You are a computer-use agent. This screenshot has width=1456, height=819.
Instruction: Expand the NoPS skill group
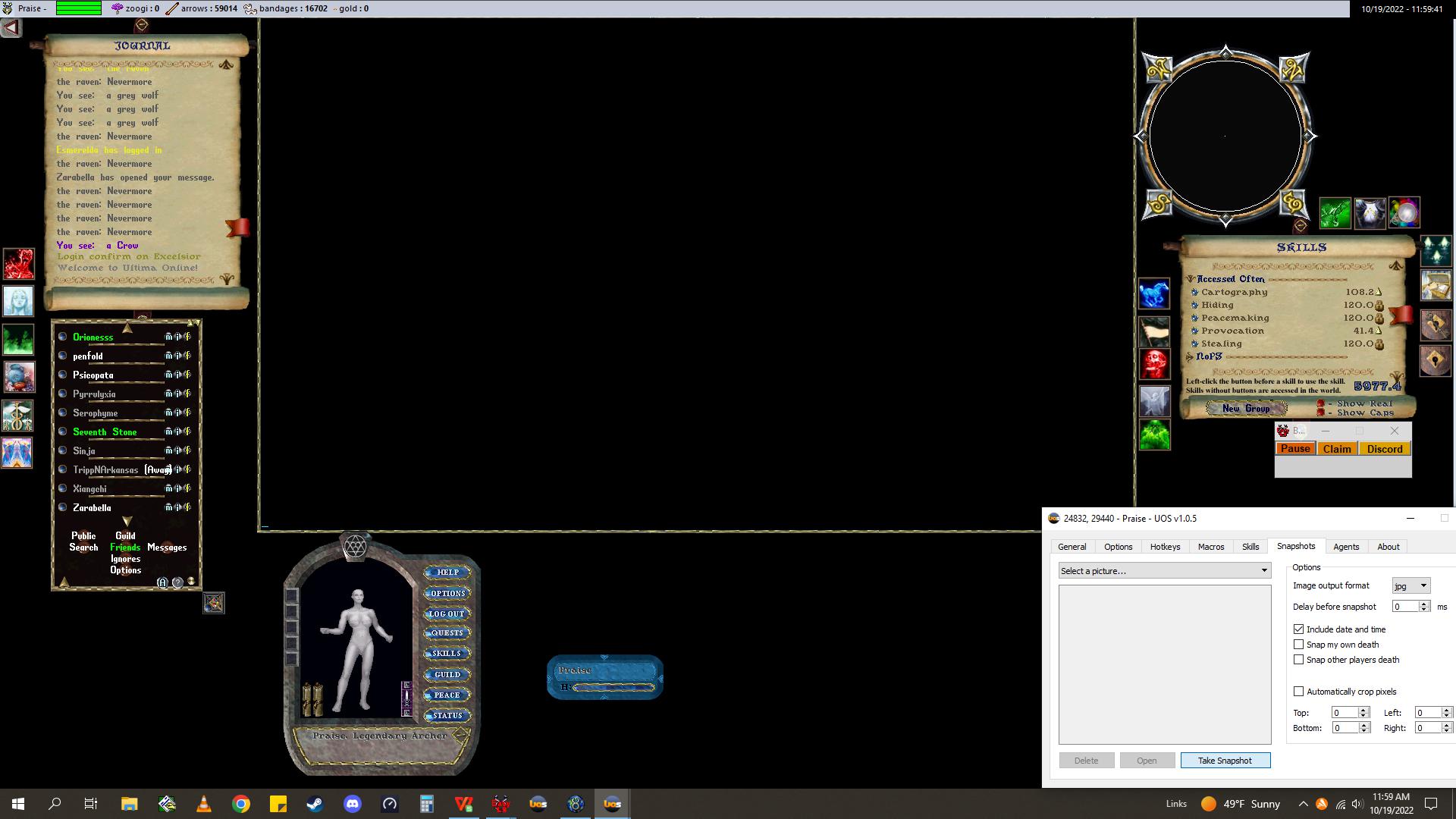pos(1190,356)
